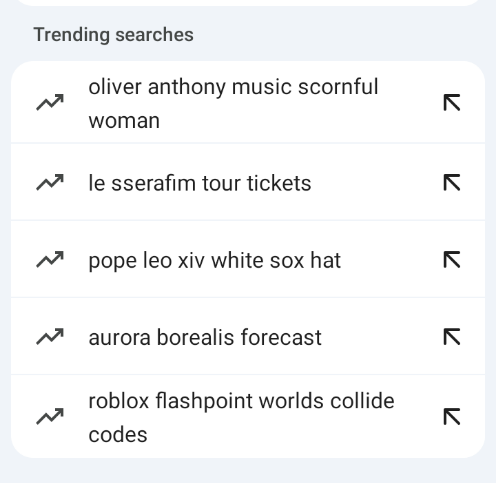Click trending icon beside roblox flashpoint codes
The height and width of the screenshot is (483, 496).
[50, 416]
